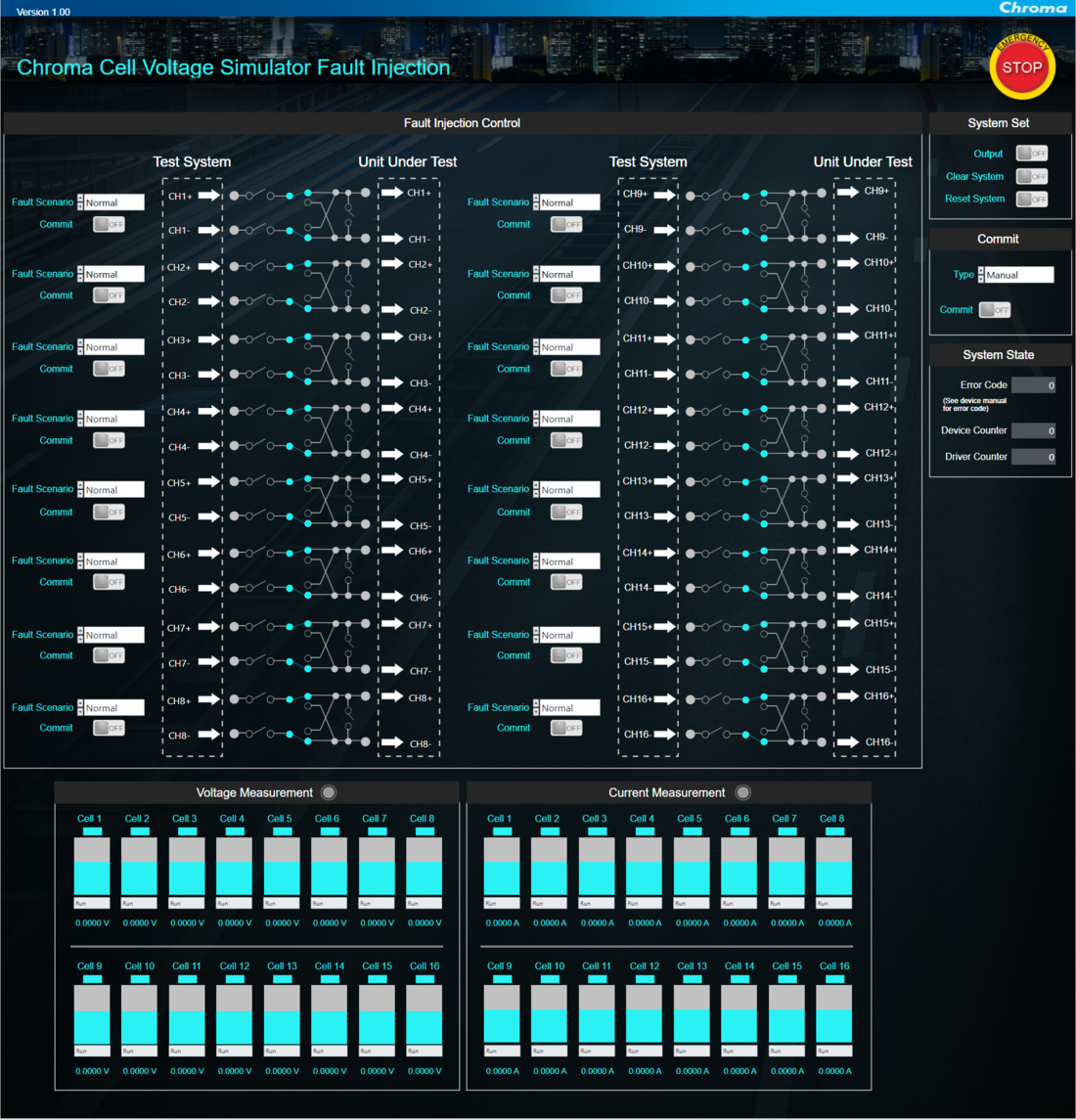
Task: Click the CH3+ Test System input arrow
Action: click(x=209, y=339)
